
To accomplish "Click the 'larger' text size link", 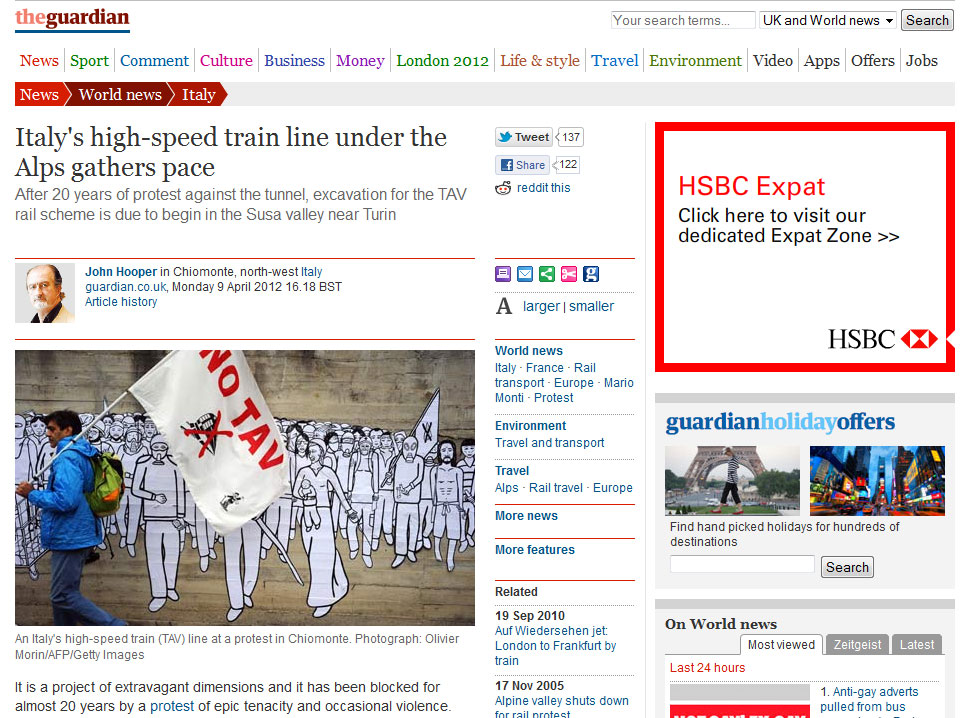I will (541, 307).
